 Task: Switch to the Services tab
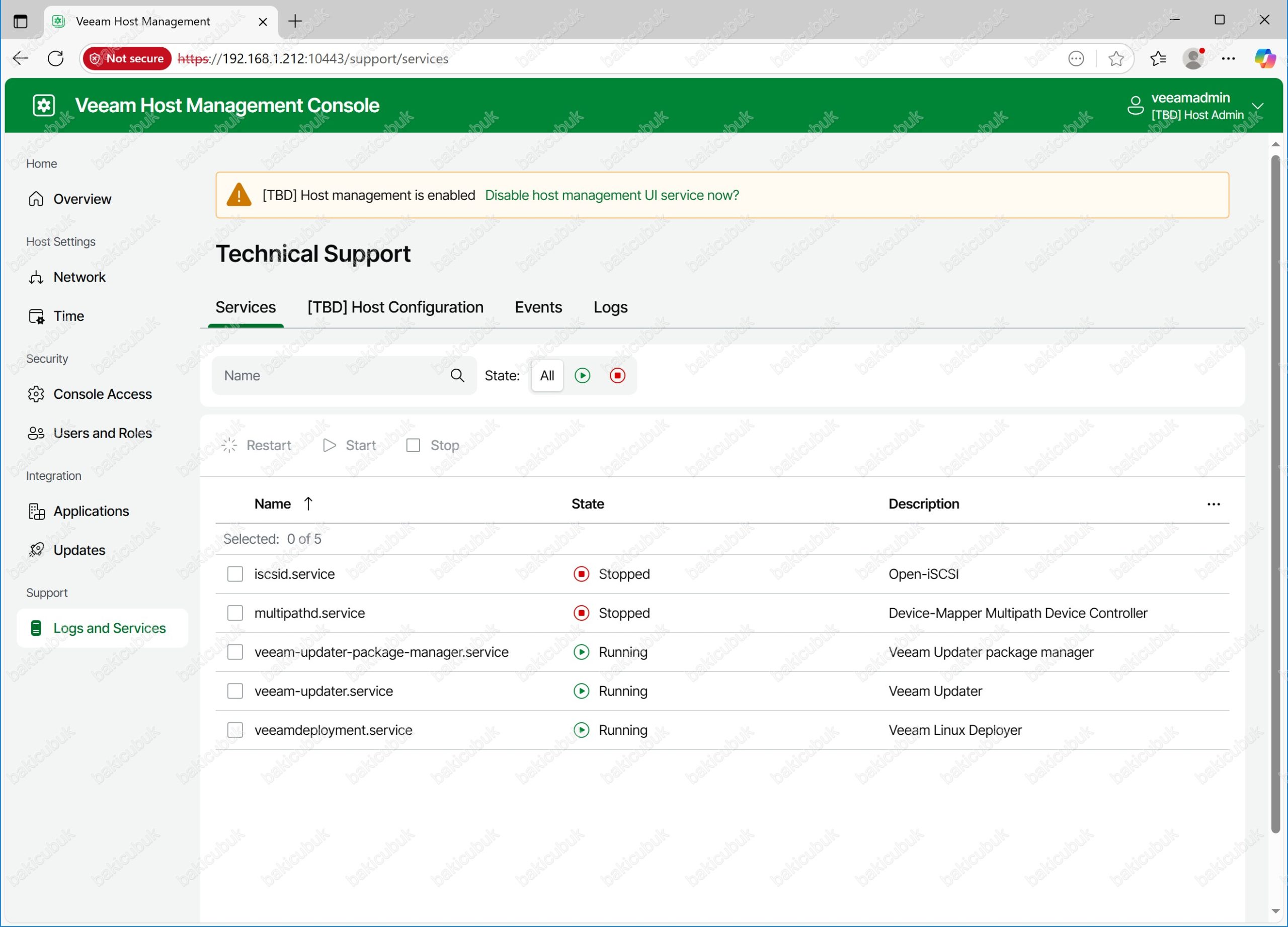[x=246, y=307]
